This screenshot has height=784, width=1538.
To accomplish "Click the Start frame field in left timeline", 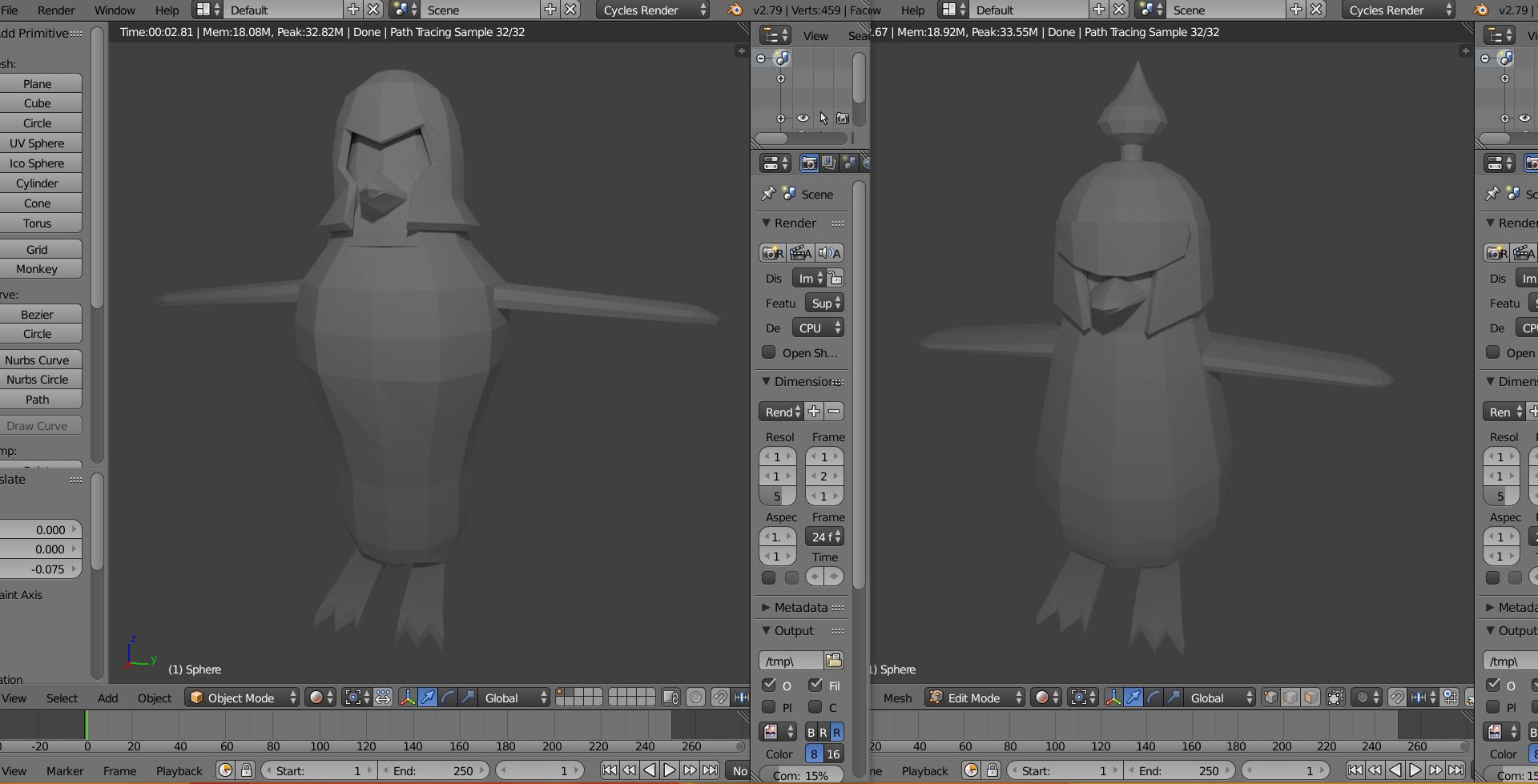I will (x=320, y=770).
